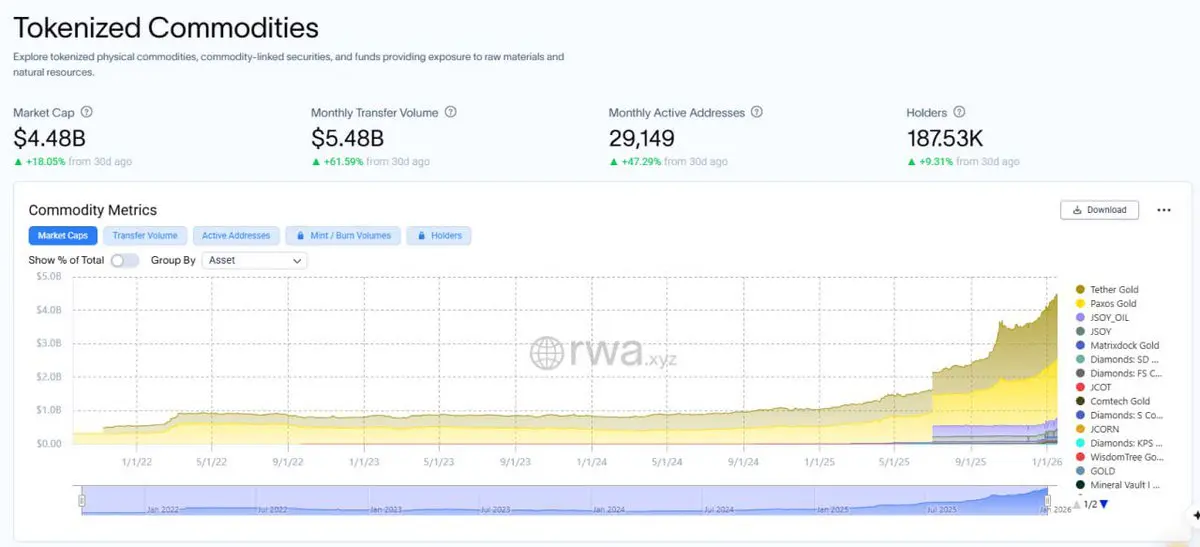Click the Diamonds: S Co... legend entry
The width and height of the screenshot is (1200, 547).
point(1118,416)
